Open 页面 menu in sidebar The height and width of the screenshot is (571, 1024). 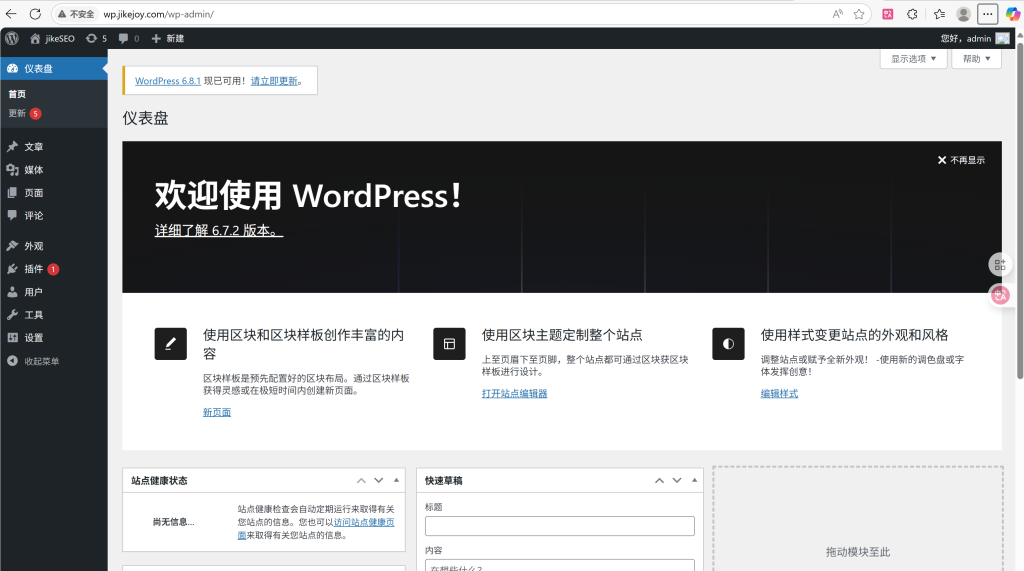(54, 193)
